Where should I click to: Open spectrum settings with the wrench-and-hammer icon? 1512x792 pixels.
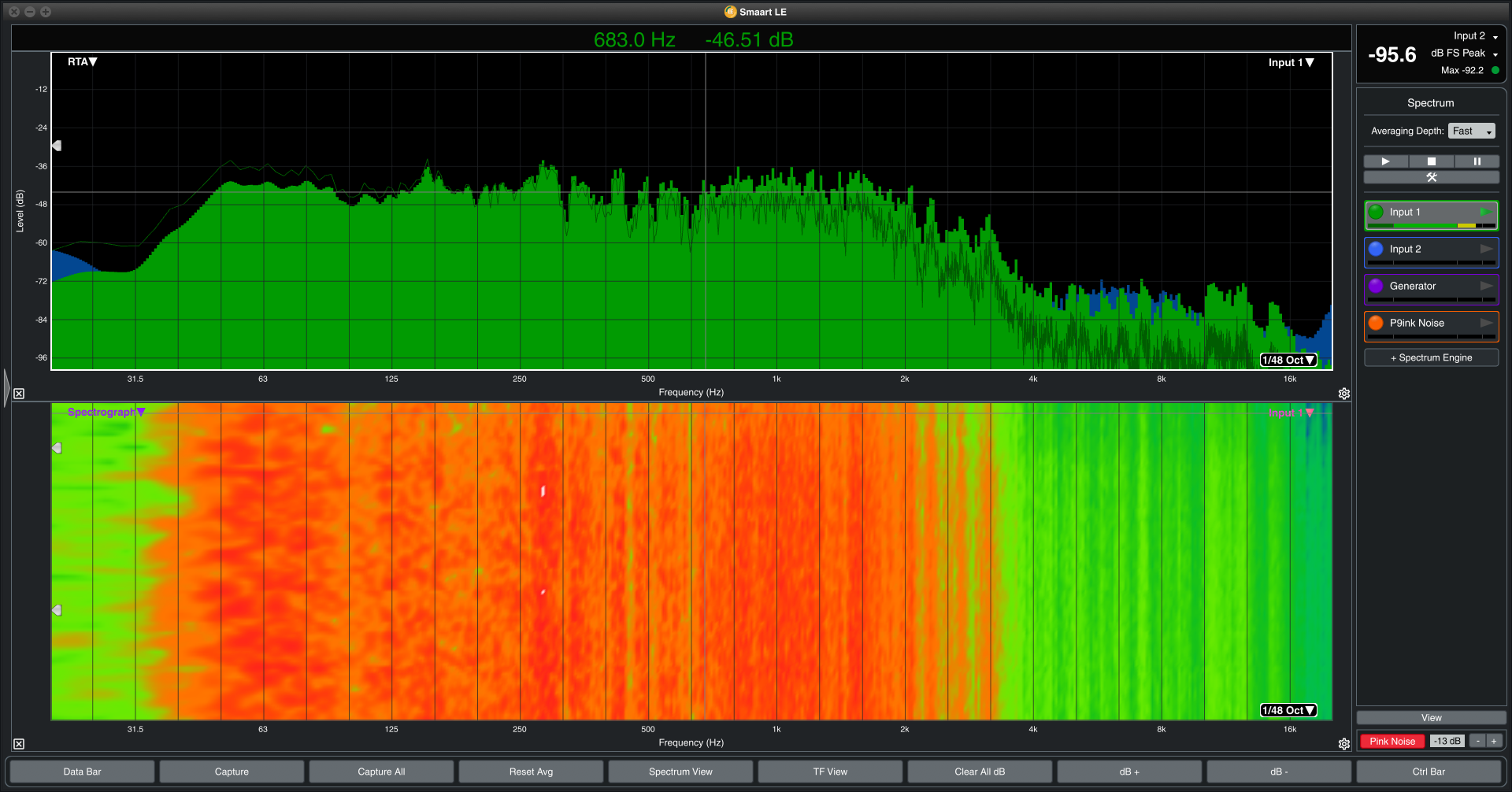[x=1431, y=177]
